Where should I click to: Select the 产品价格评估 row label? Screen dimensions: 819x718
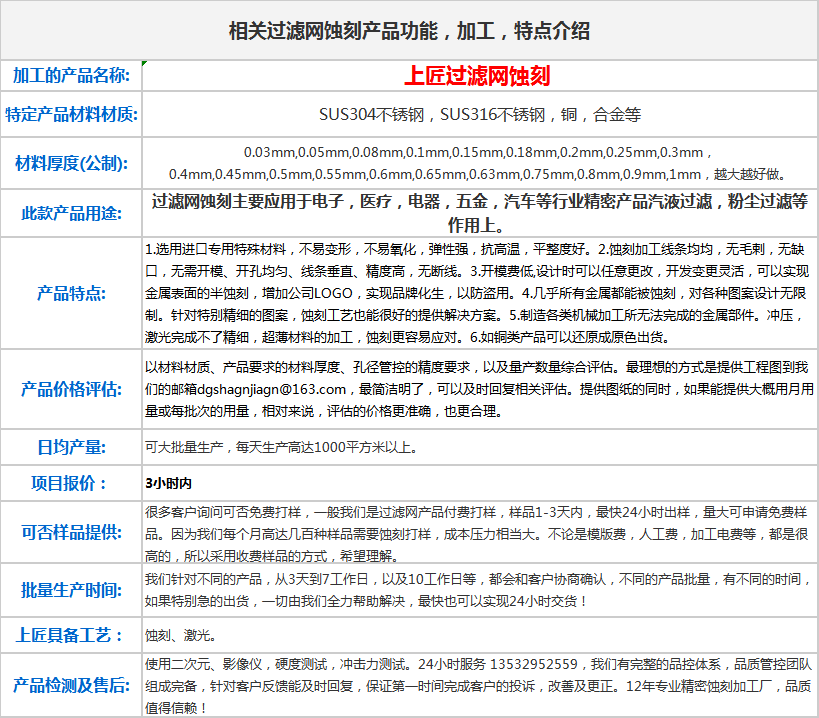click(71, 389)
